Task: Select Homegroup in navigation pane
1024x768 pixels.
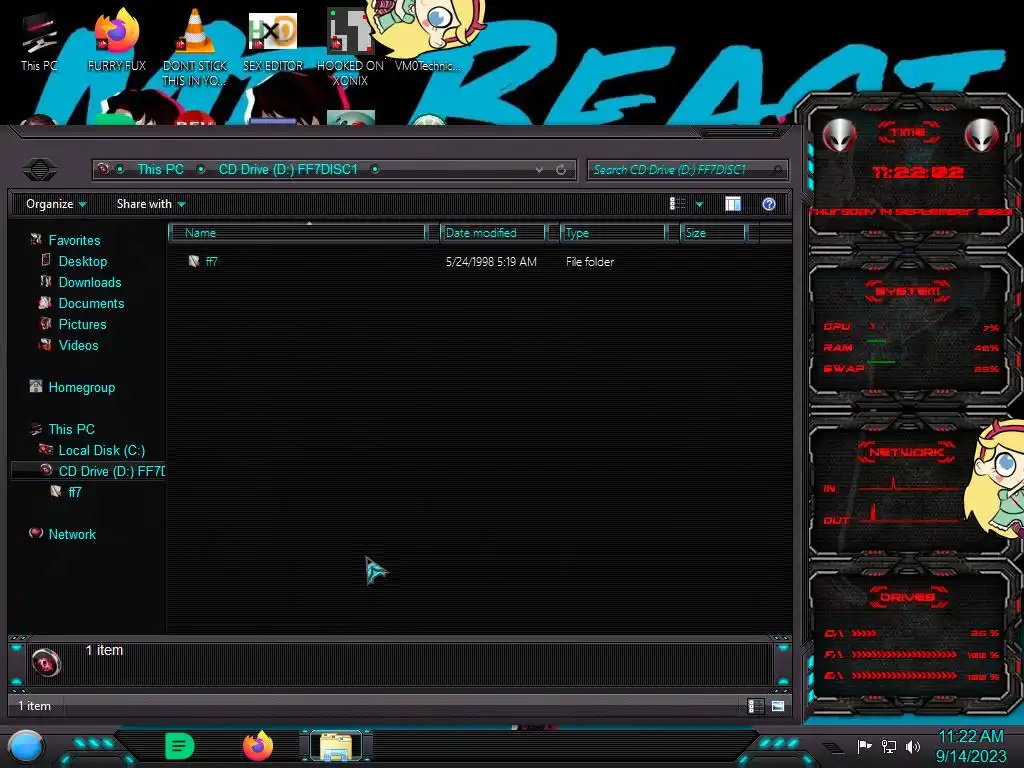Action: 82,387
